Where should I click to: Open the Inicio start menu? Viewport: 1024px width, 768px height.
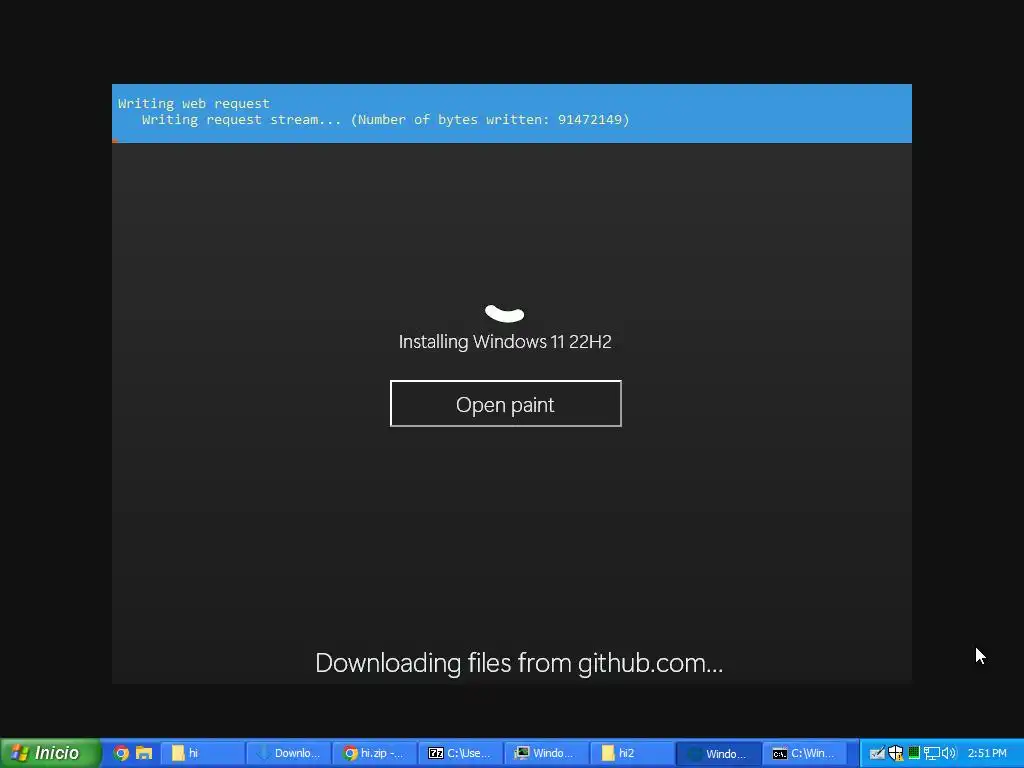tap(50, 753)
